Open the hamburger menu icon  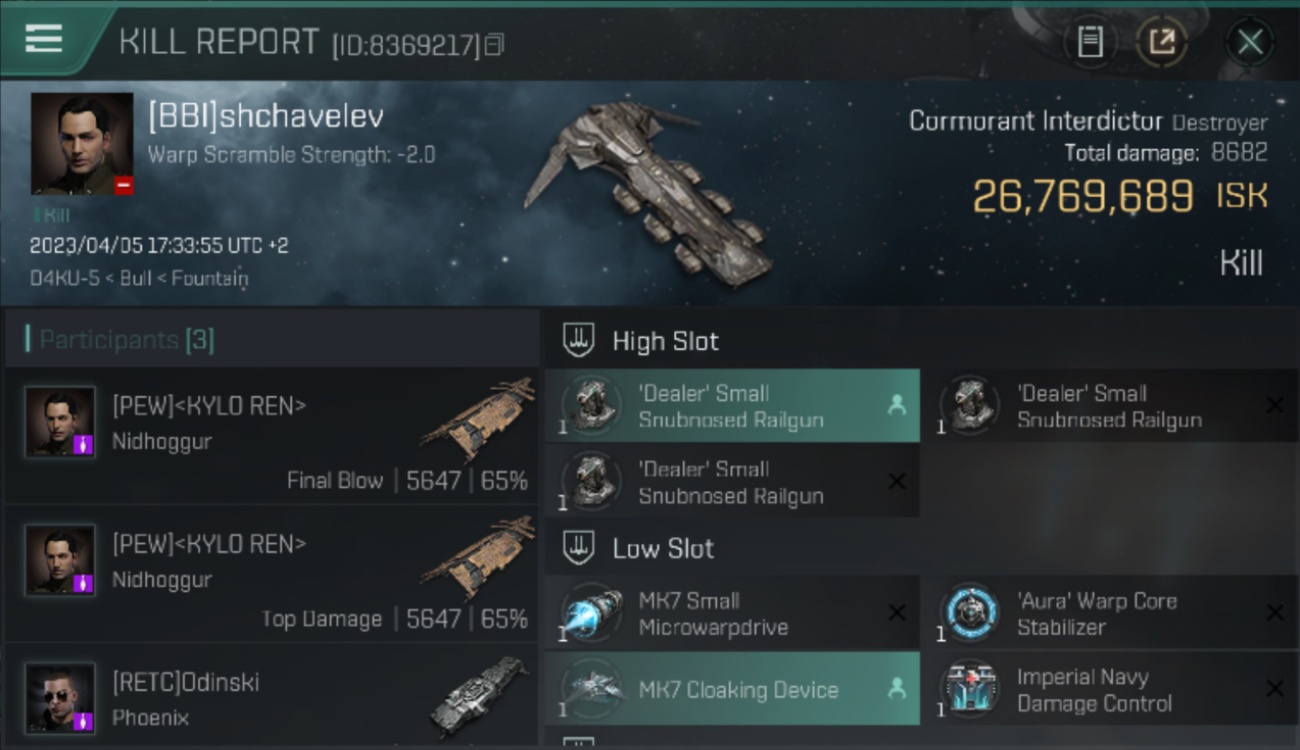(x=43, y=39)
